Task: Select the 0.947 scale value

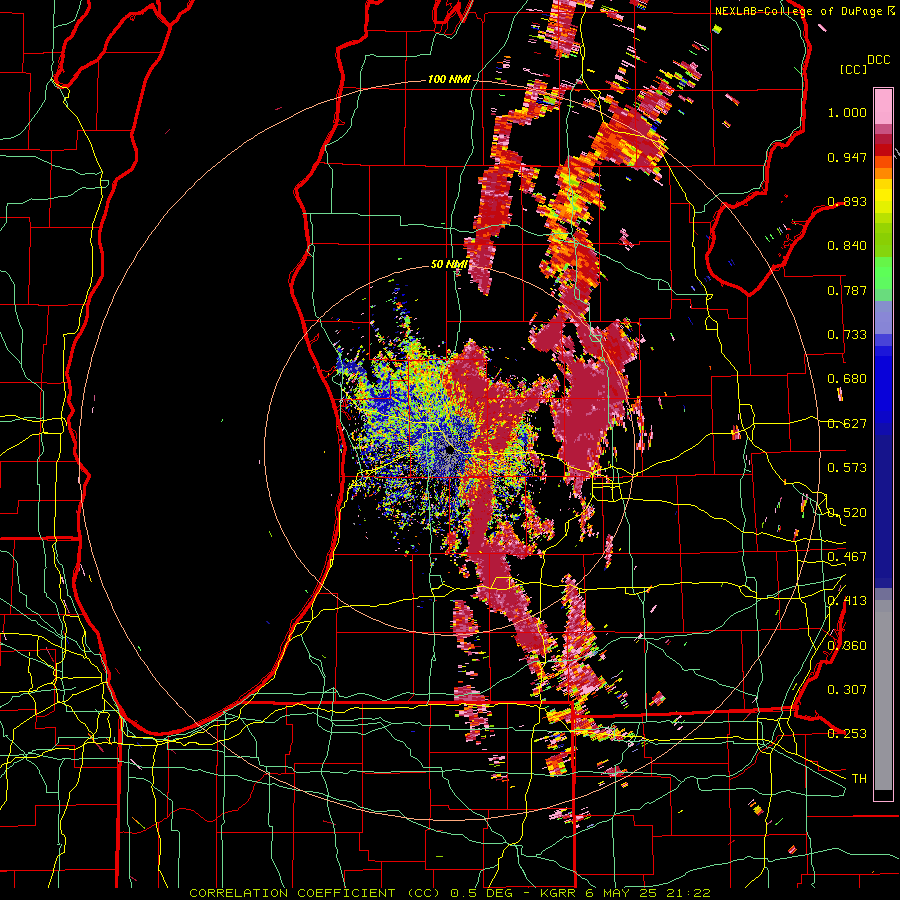Action: (x=847, y=157)
